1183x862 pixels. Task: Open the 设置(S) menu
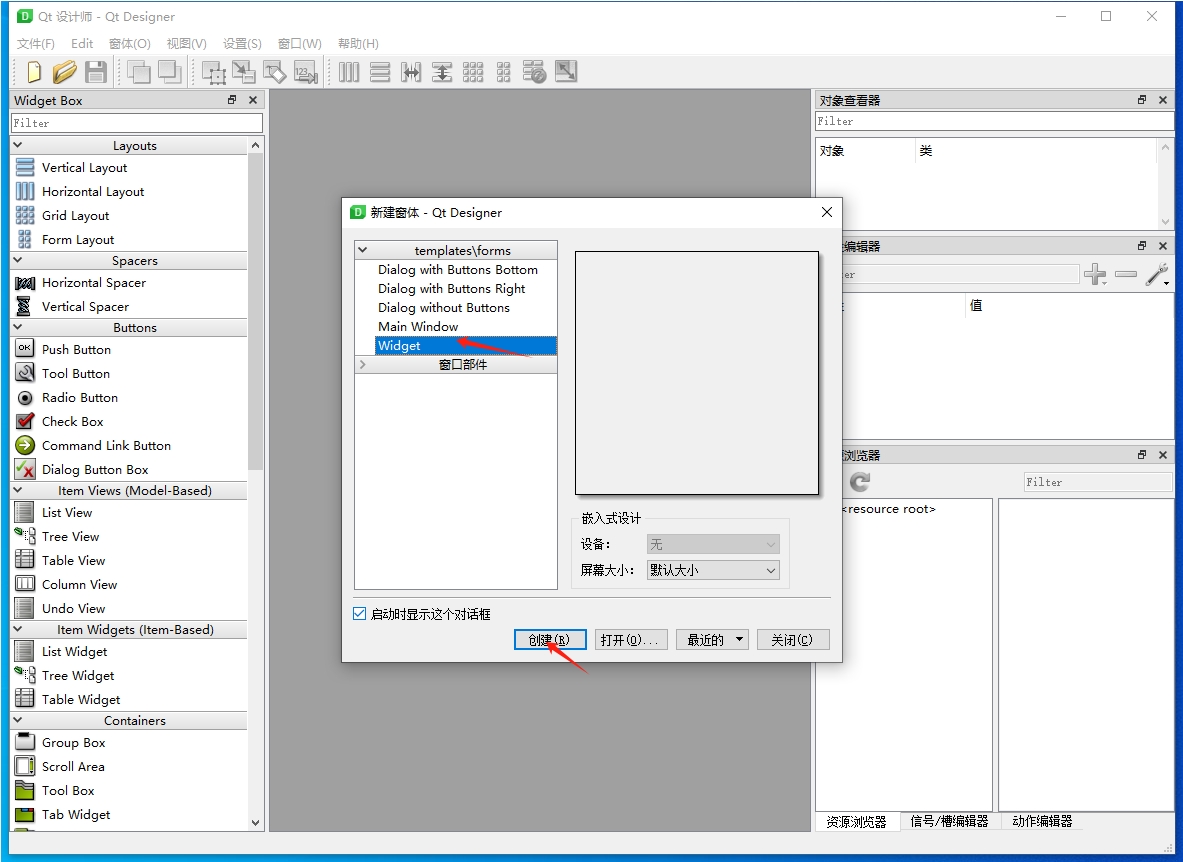(x=242, y=43)
